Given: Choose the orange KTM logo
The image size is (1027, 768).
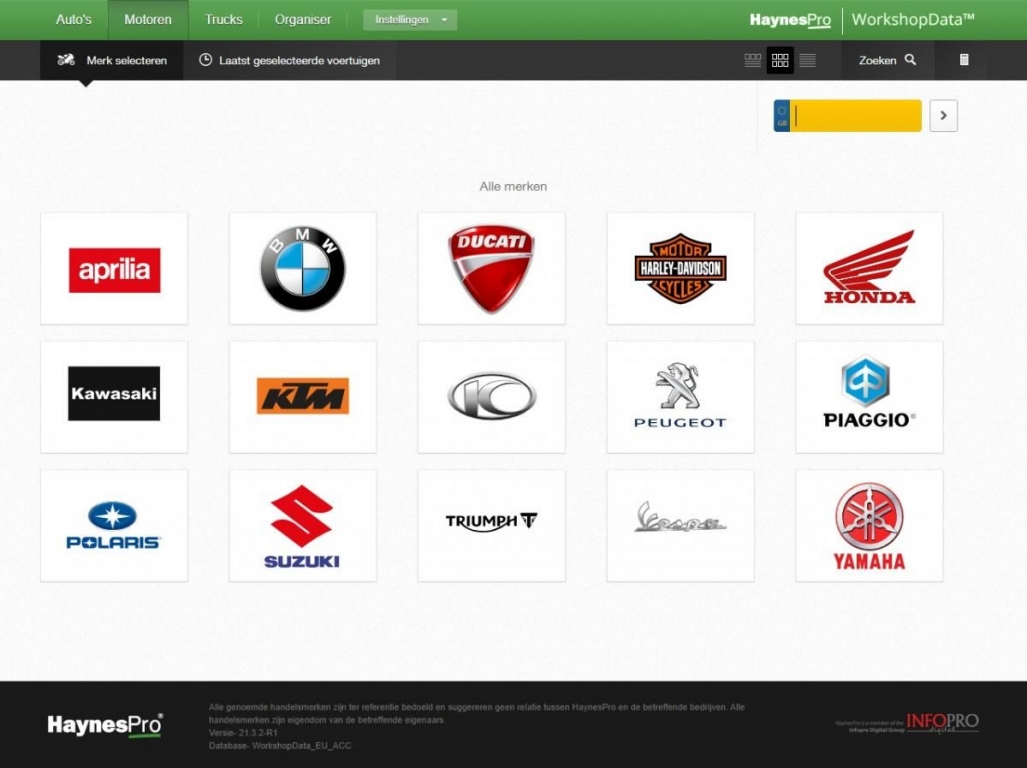Looking at the screenshot, I should pos(303,395).
